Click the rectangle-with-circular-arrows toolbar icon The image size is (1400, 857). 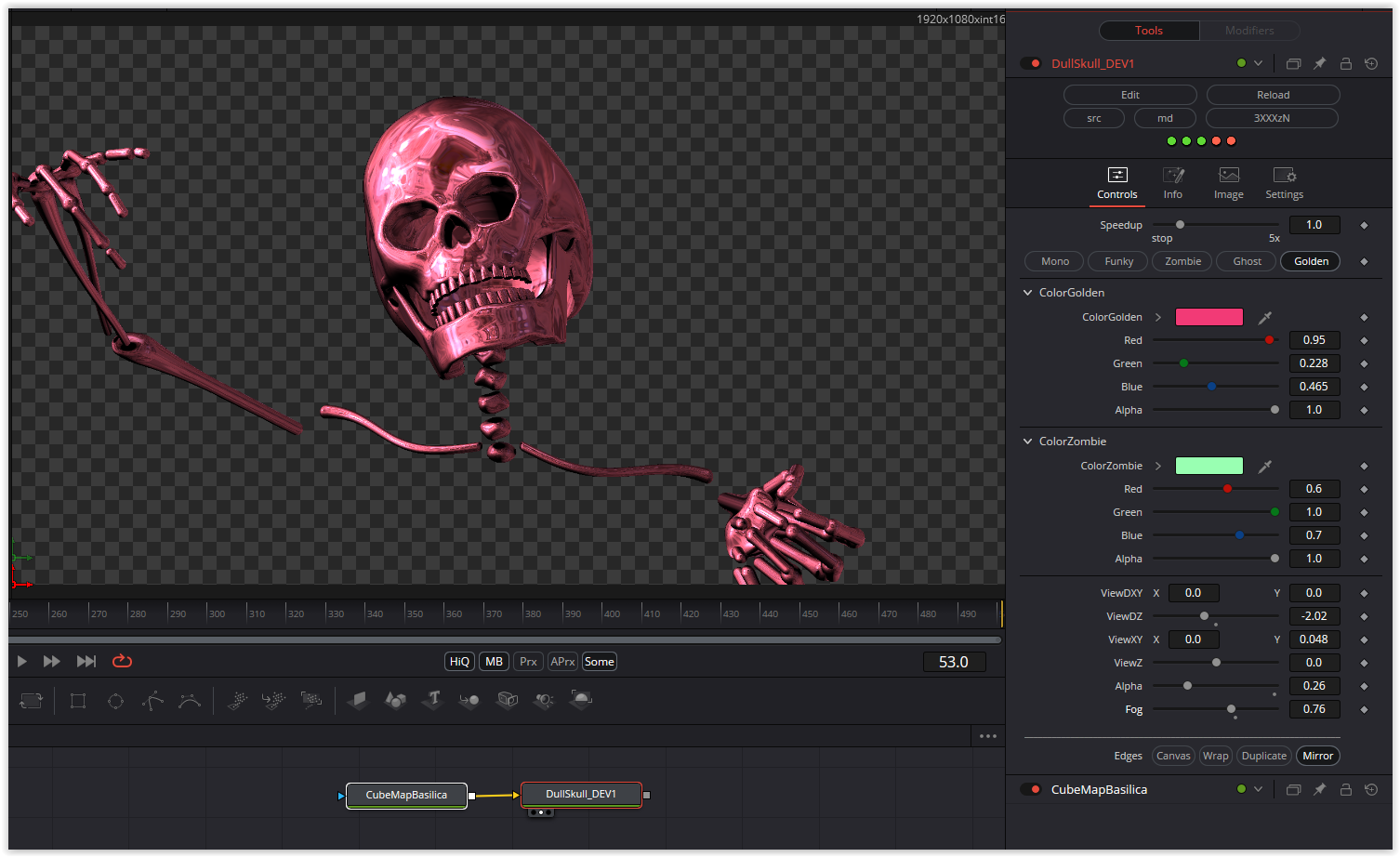tap(32, 701)
